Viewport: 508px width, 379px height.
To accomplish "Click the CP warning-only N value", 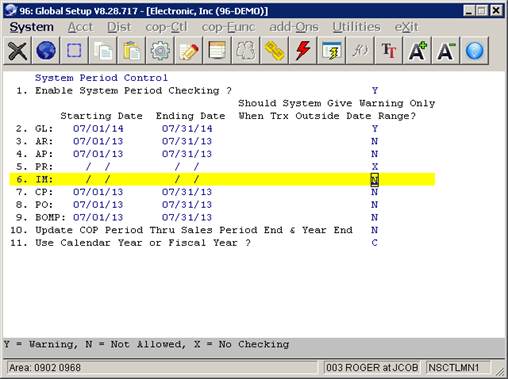I will 375,192.
